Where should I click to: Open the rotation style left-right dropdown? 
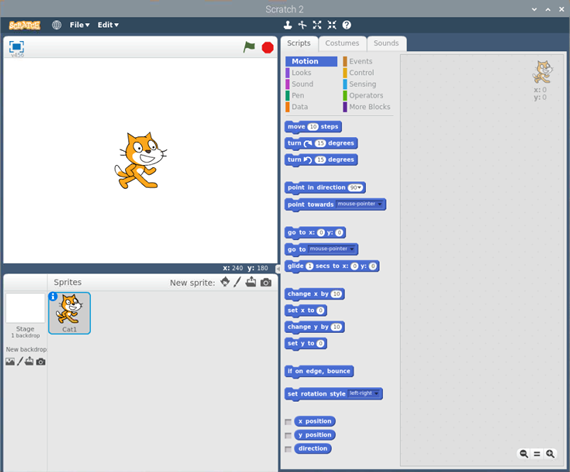[364, 393]
